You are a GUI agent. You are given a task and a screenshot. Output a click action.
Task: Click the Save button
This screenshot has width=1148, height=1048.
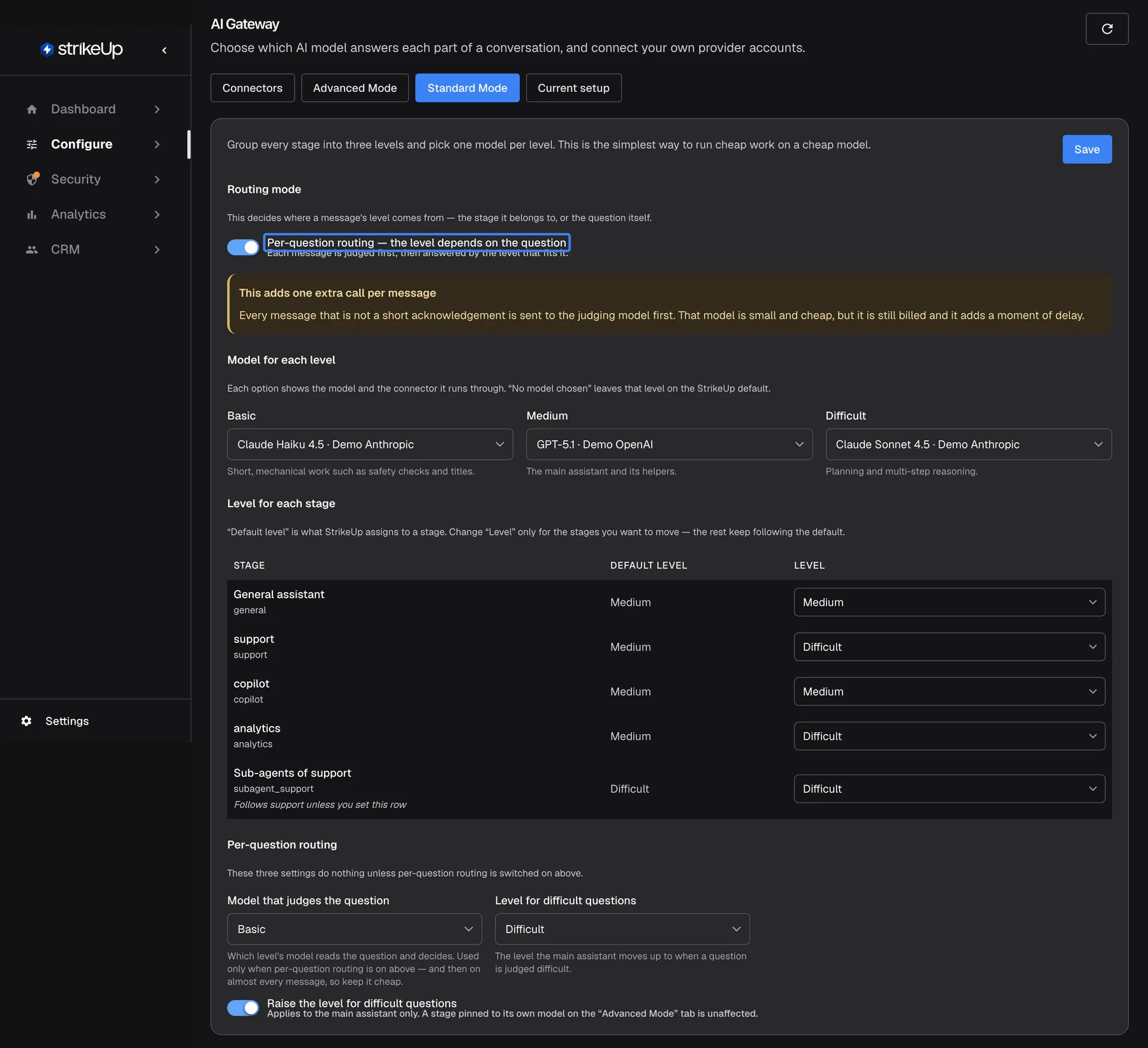[1087, 149]
